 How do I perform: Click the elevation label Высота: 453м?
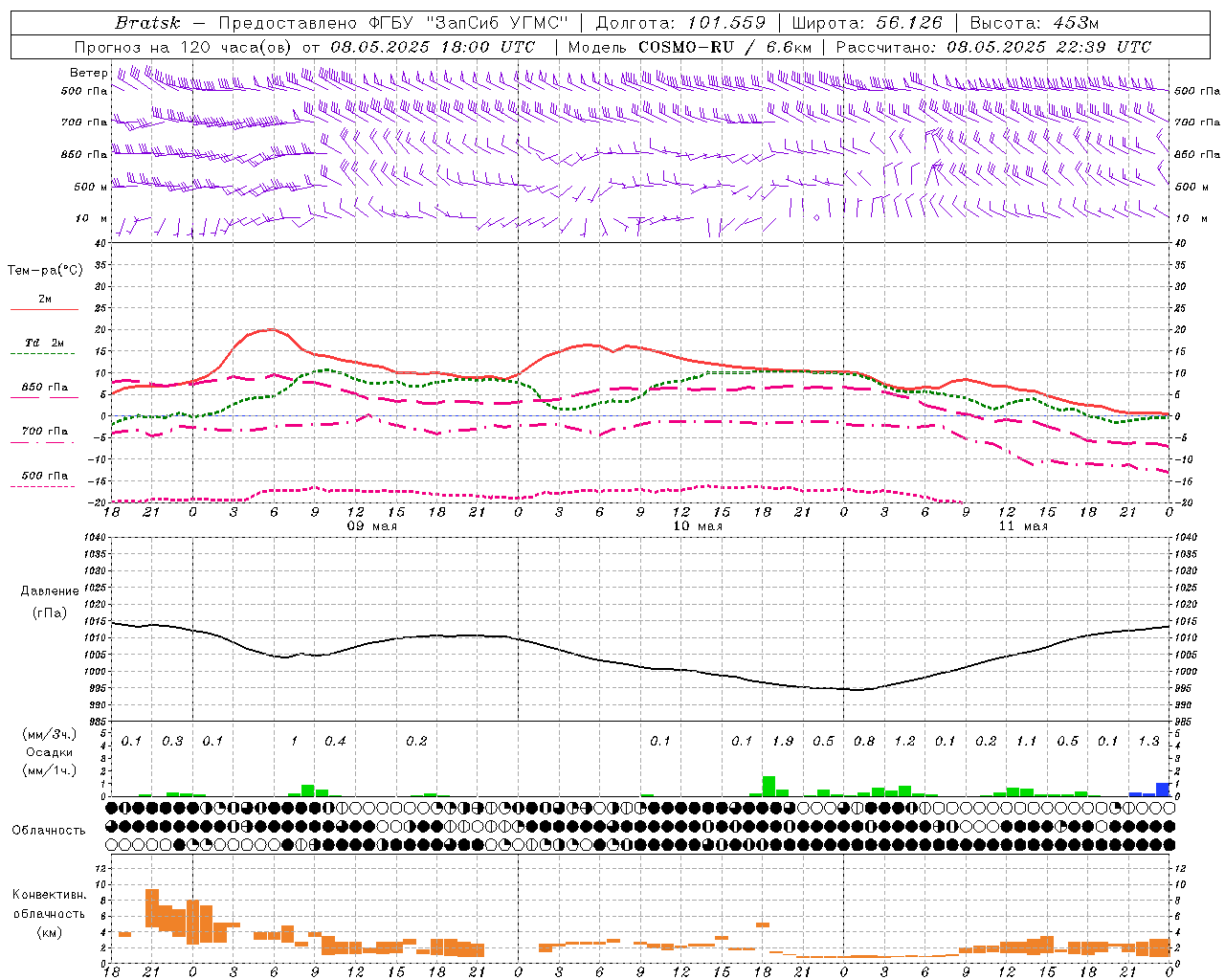pyautogui.click(x=1033, y=23)
